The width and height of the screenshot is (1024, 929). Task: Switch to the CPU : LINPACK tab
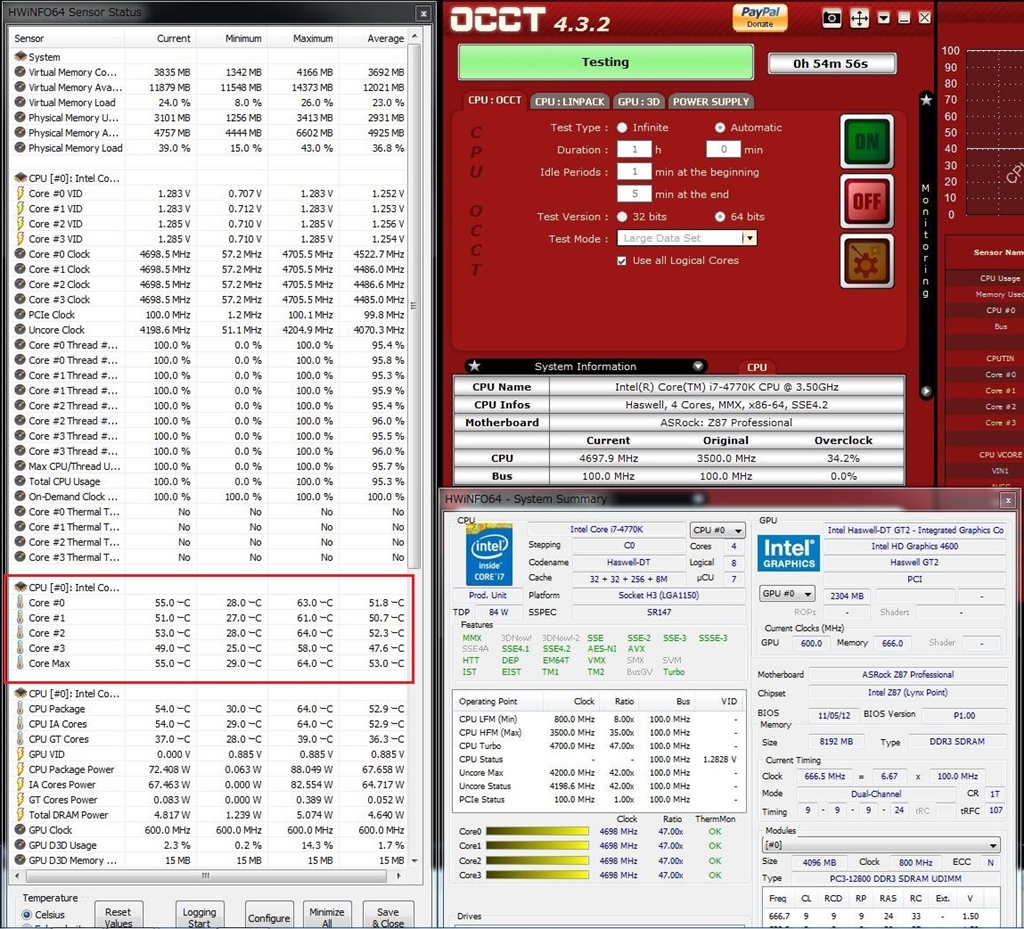coord(569,101)
